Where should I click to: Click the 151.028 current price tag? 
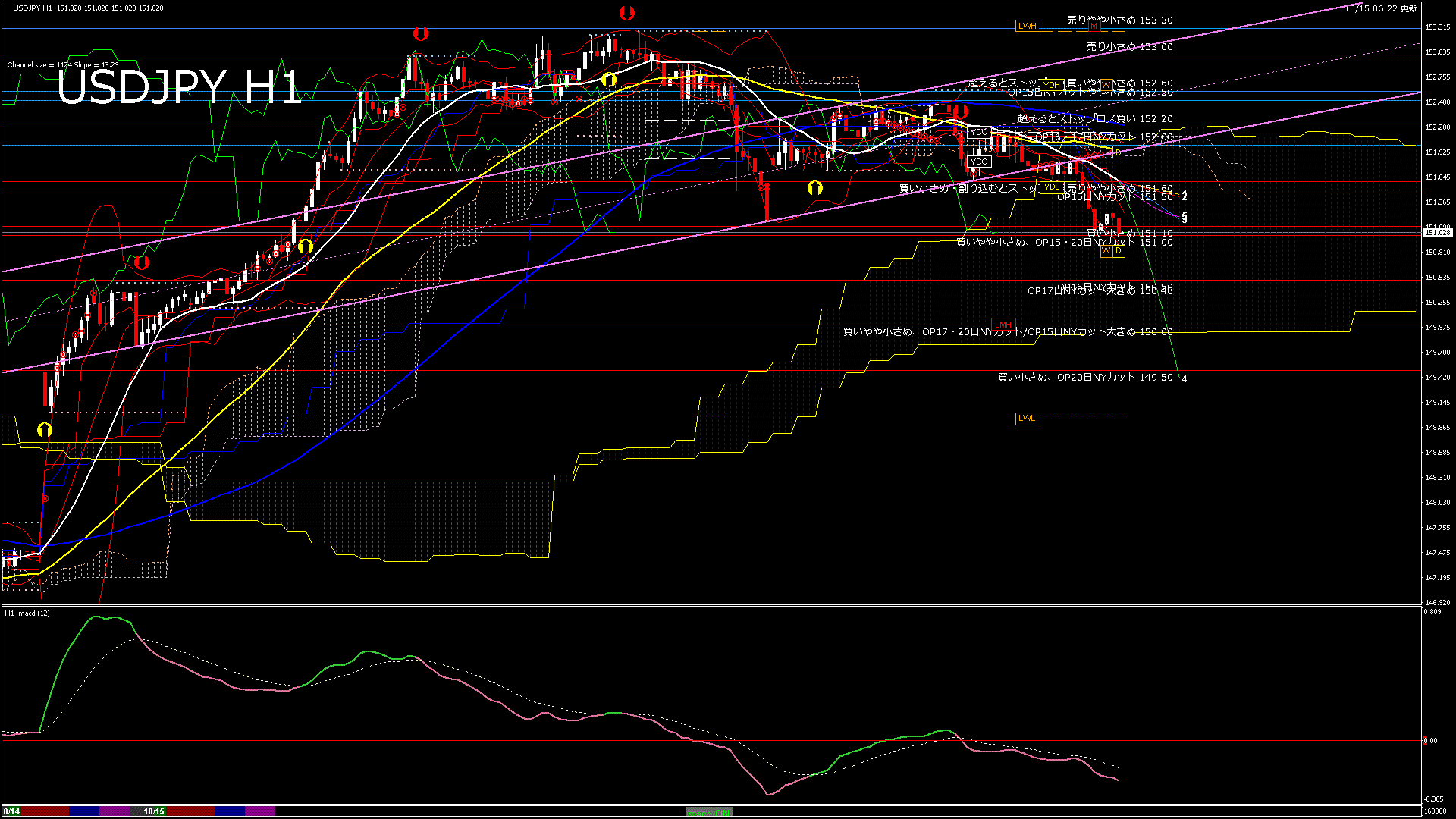click(x=1438, y=233)
